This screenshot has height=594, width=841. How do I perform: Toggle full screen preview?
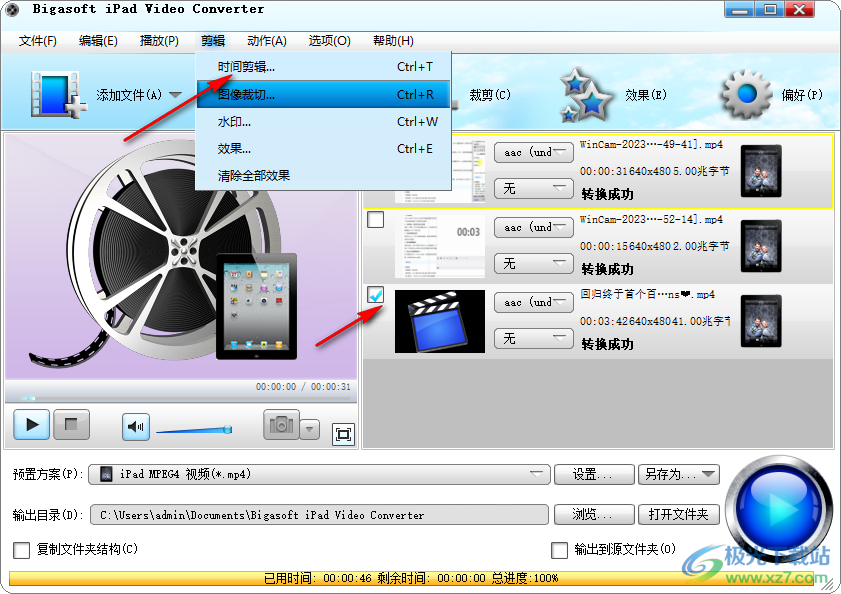click(x=343, y=434)
